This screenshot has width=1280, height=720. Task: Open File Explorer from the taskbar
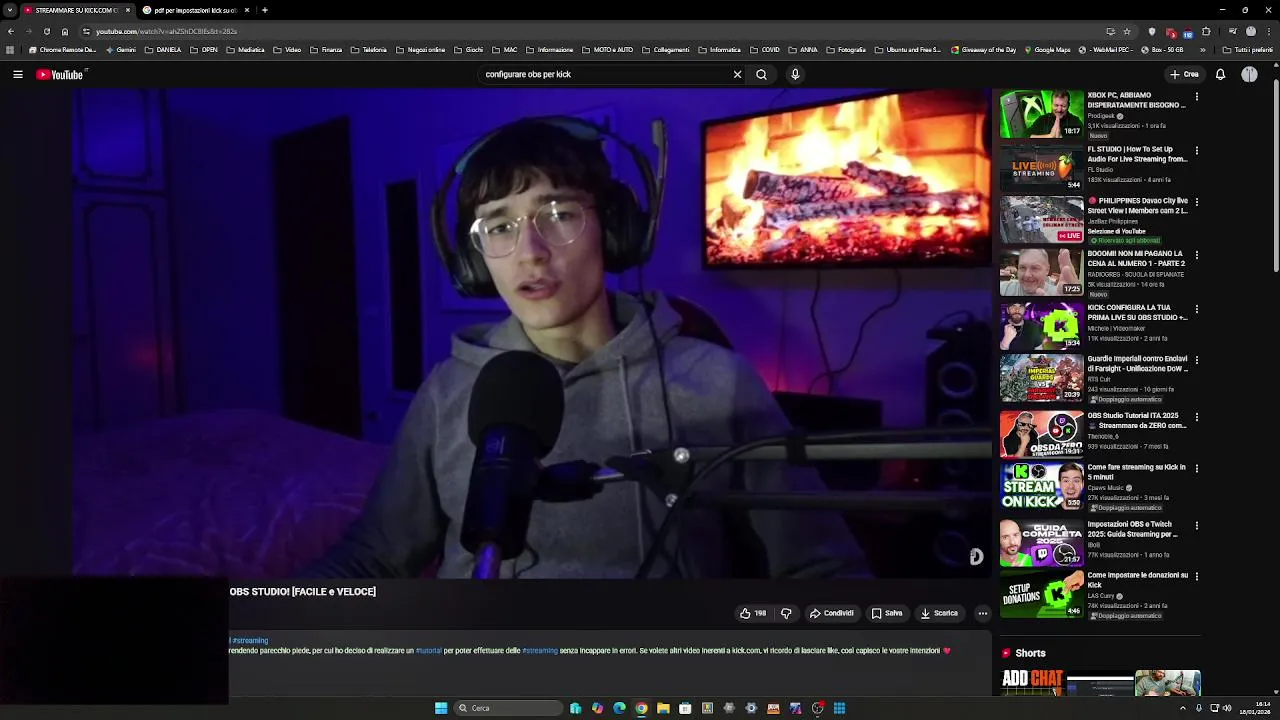coord(663,708)
